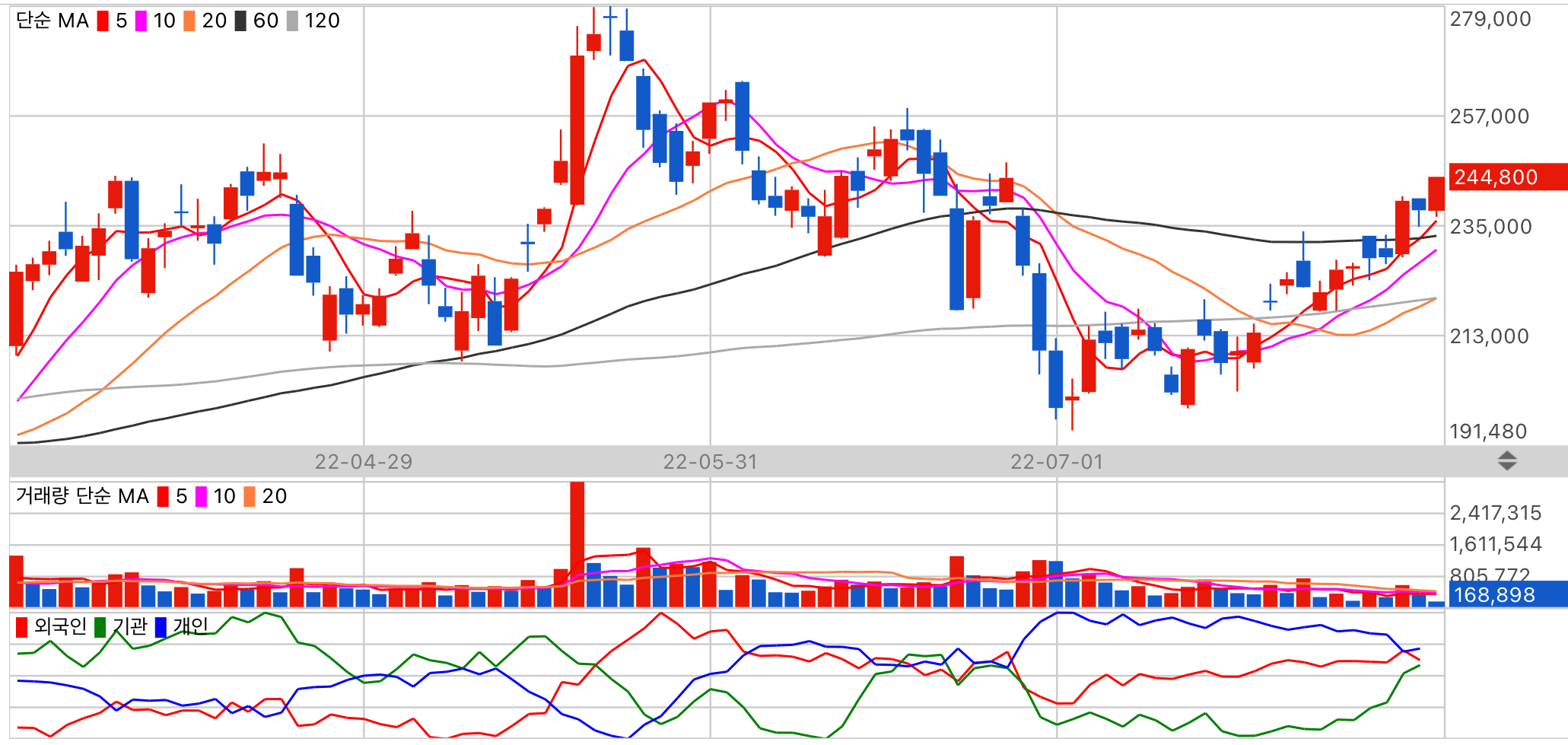The width and height of the screenshot is (1568, 745).
Task: Click the 거래량 단순 MA label
Action: (82, 496)
